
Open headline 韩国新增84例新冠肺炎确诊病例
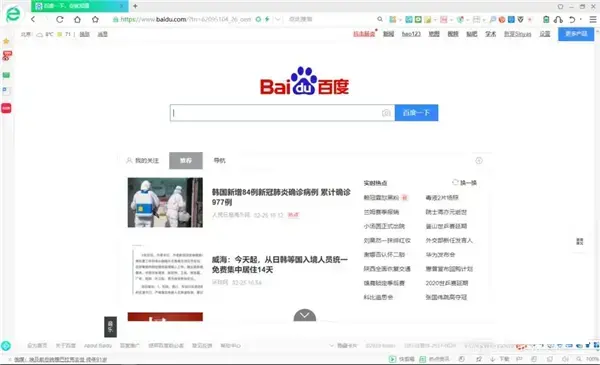click(281, 197)
